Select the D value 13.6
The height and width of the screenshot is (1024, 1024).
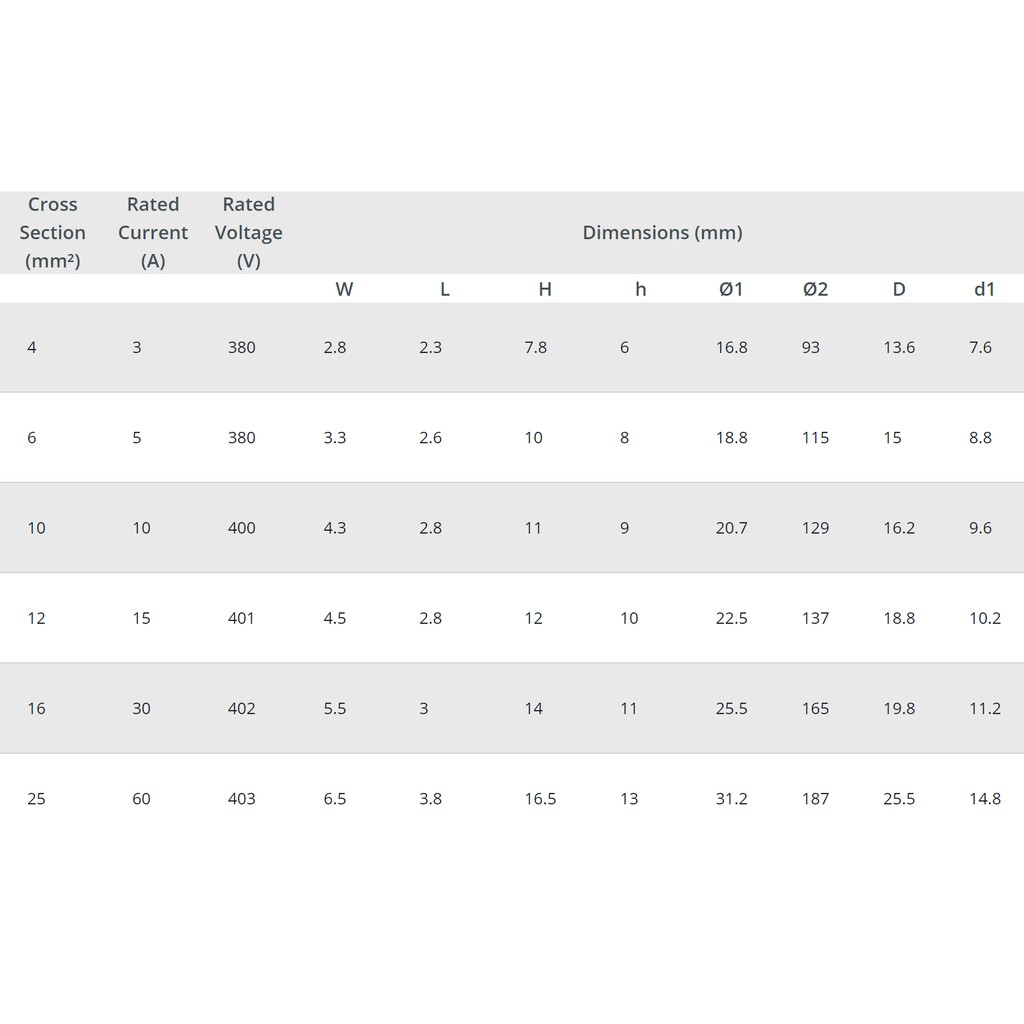coord(899,347)
